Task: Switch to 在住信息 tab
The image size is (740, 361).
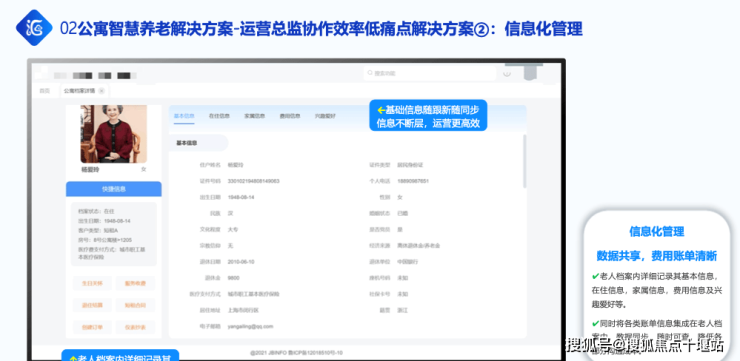Action: [219, 116]
